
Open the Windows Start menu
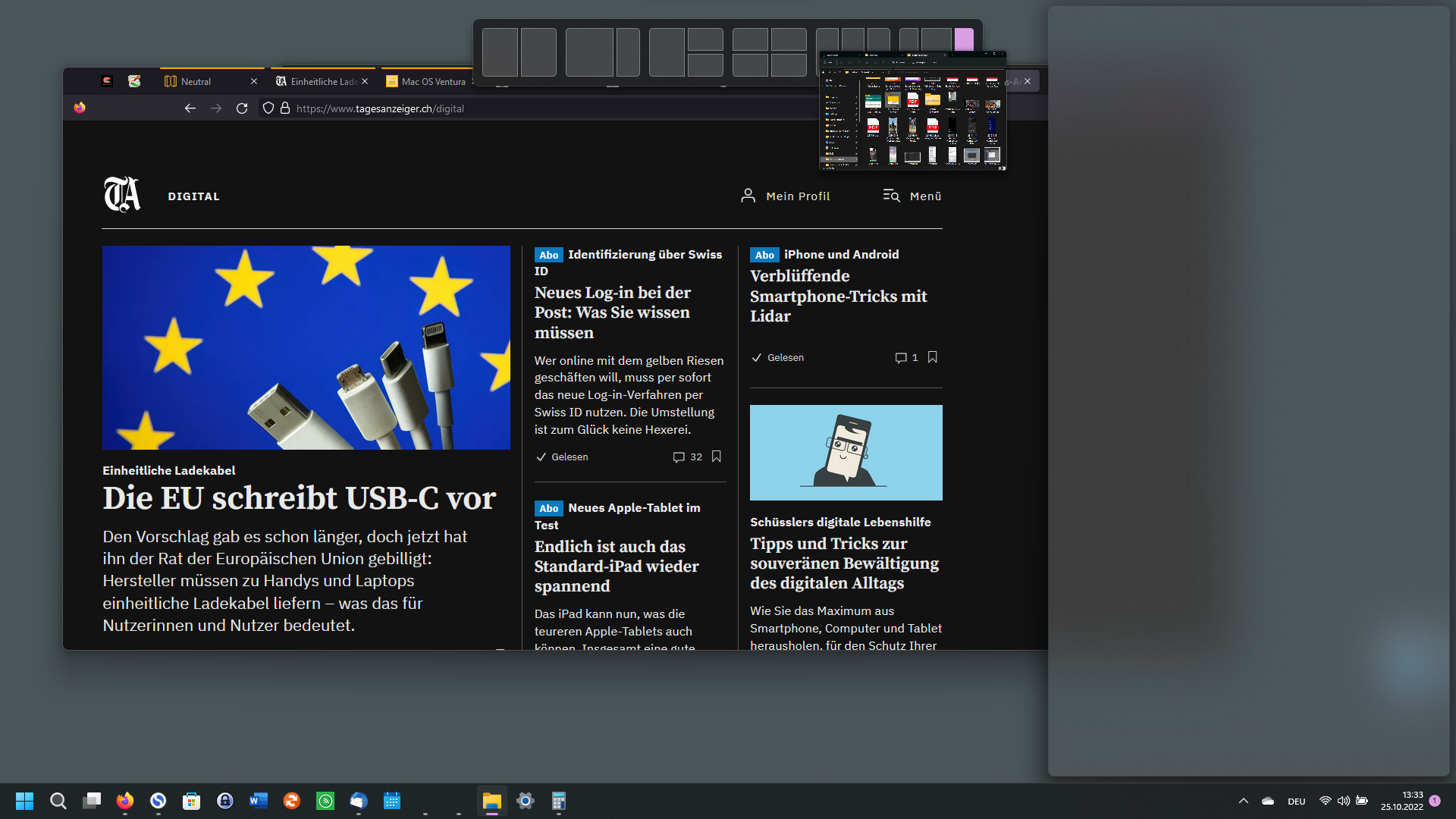[x=24, y=801]
